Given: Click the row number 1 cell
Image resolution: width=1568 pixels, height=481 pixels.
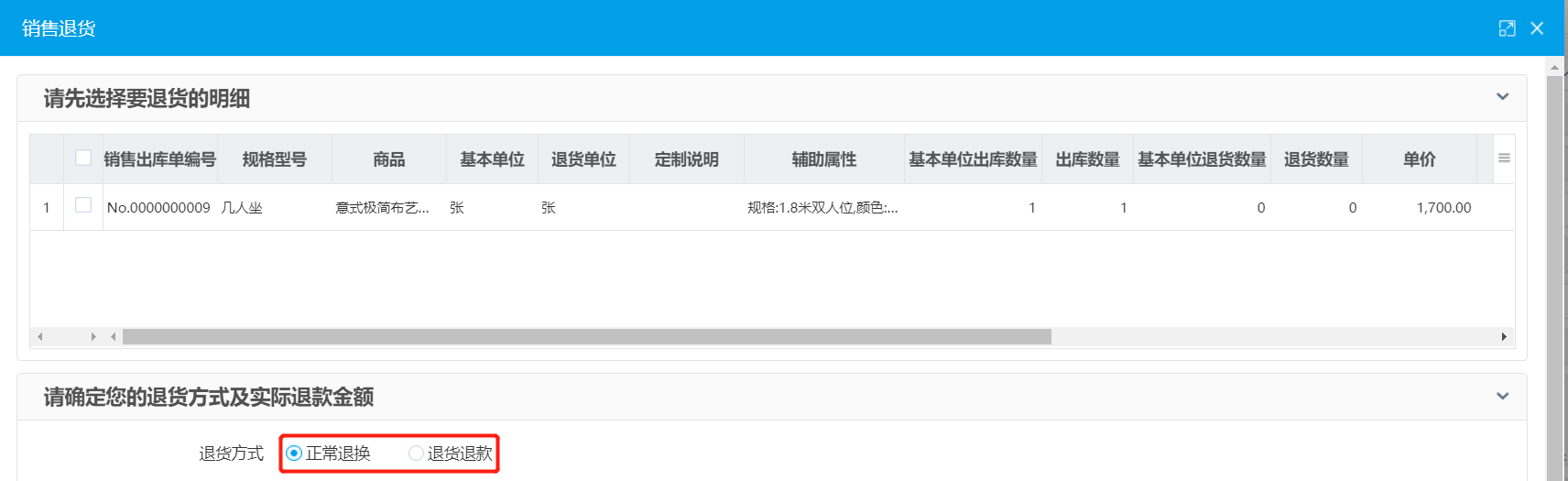Looking at the screenshot, I should (x=47, y=208).
